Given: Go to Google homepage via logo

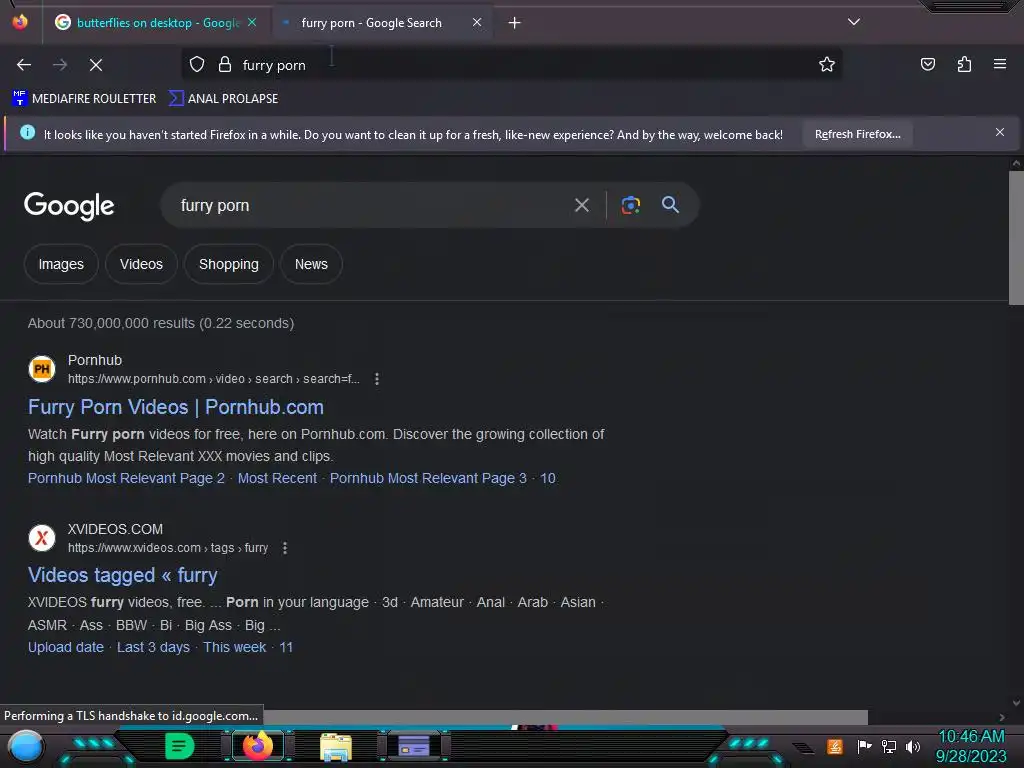Looking at the screenshot, I should point(69,206).
